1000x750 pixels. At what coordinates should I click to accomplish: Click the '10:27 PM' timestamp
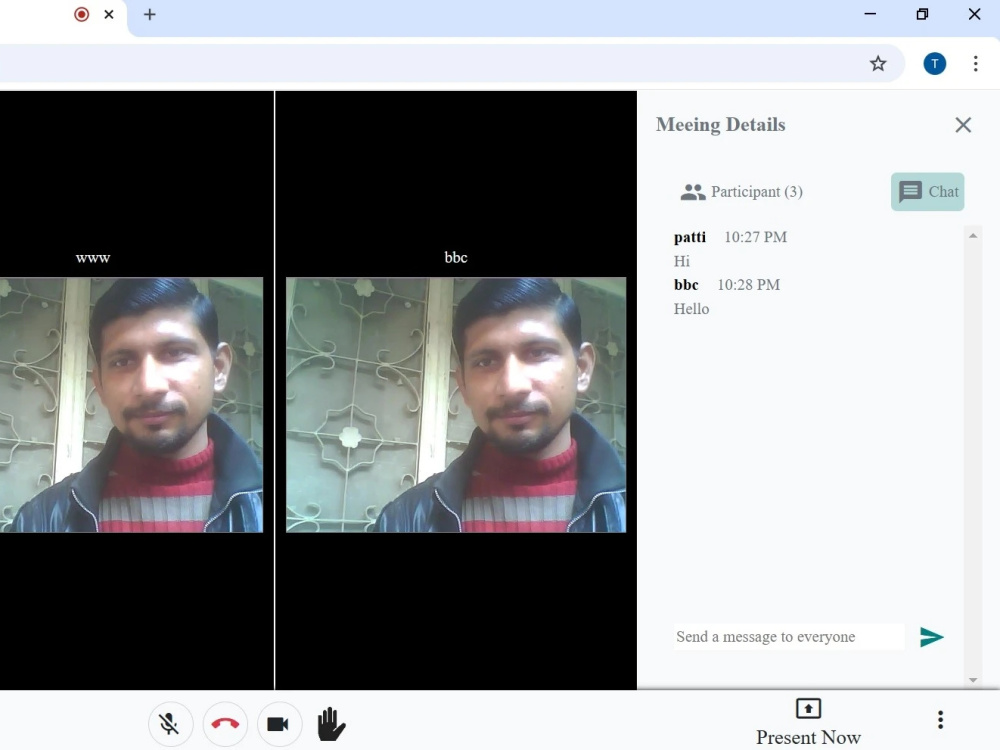pyautogui.click(x=756, y=237)
